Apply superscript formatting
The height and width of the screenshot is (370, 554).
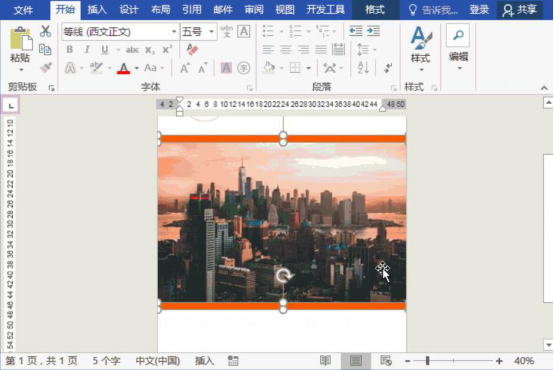pos(167,49)
